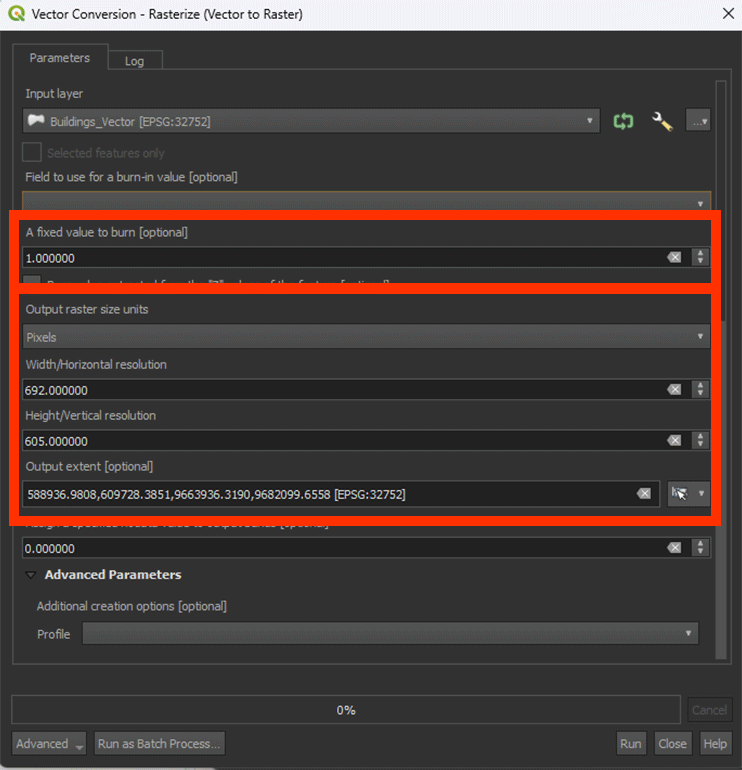Click the browse ellipsis button beside Input layer
The height and width of the screenshot is (770, 742).
(x=698, y=121)
